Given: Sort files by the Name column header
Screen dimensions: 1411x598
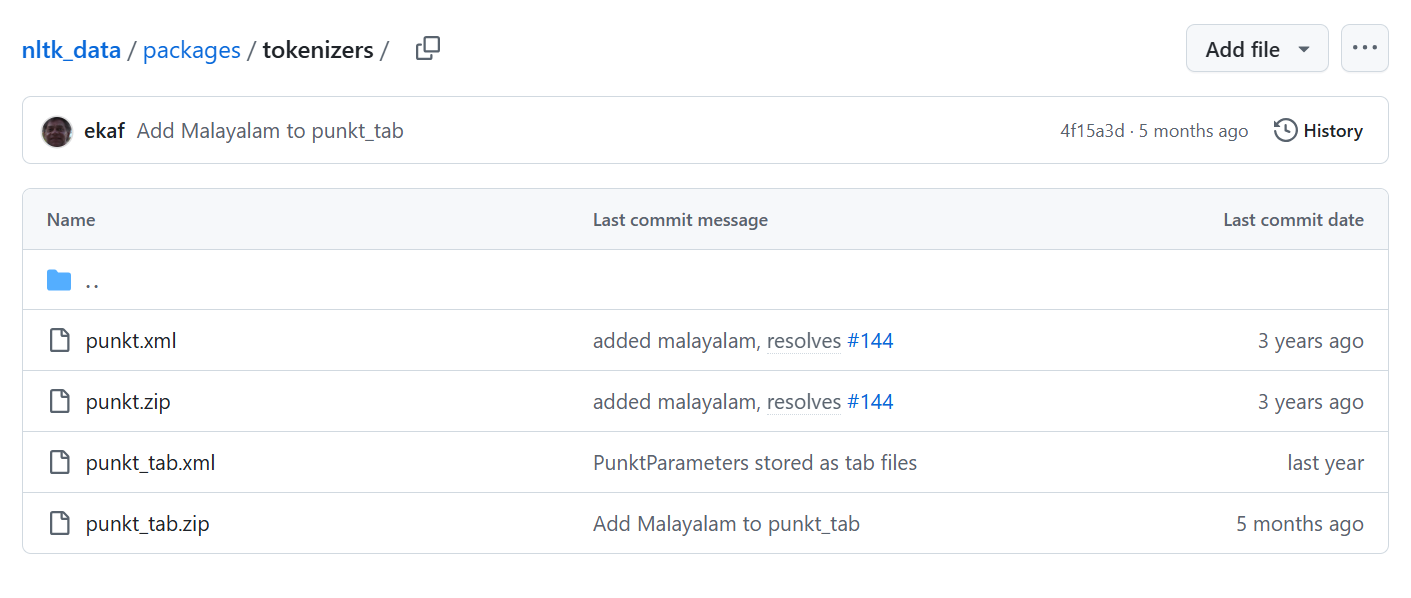Looking at the screenshot, I should click(x=70, y=219).
